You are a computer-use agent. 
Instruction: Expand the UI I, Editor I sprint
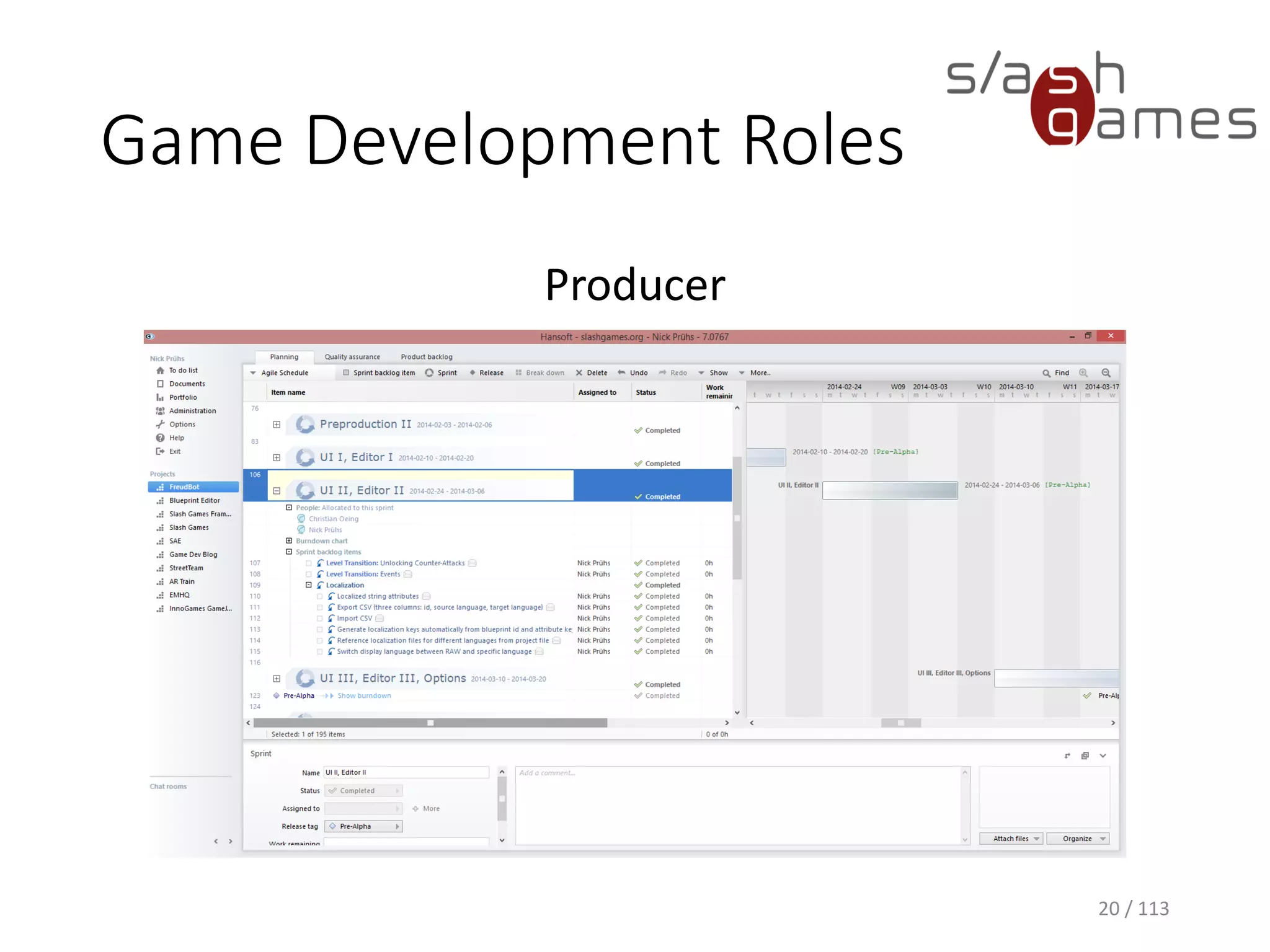coord(277,458)
